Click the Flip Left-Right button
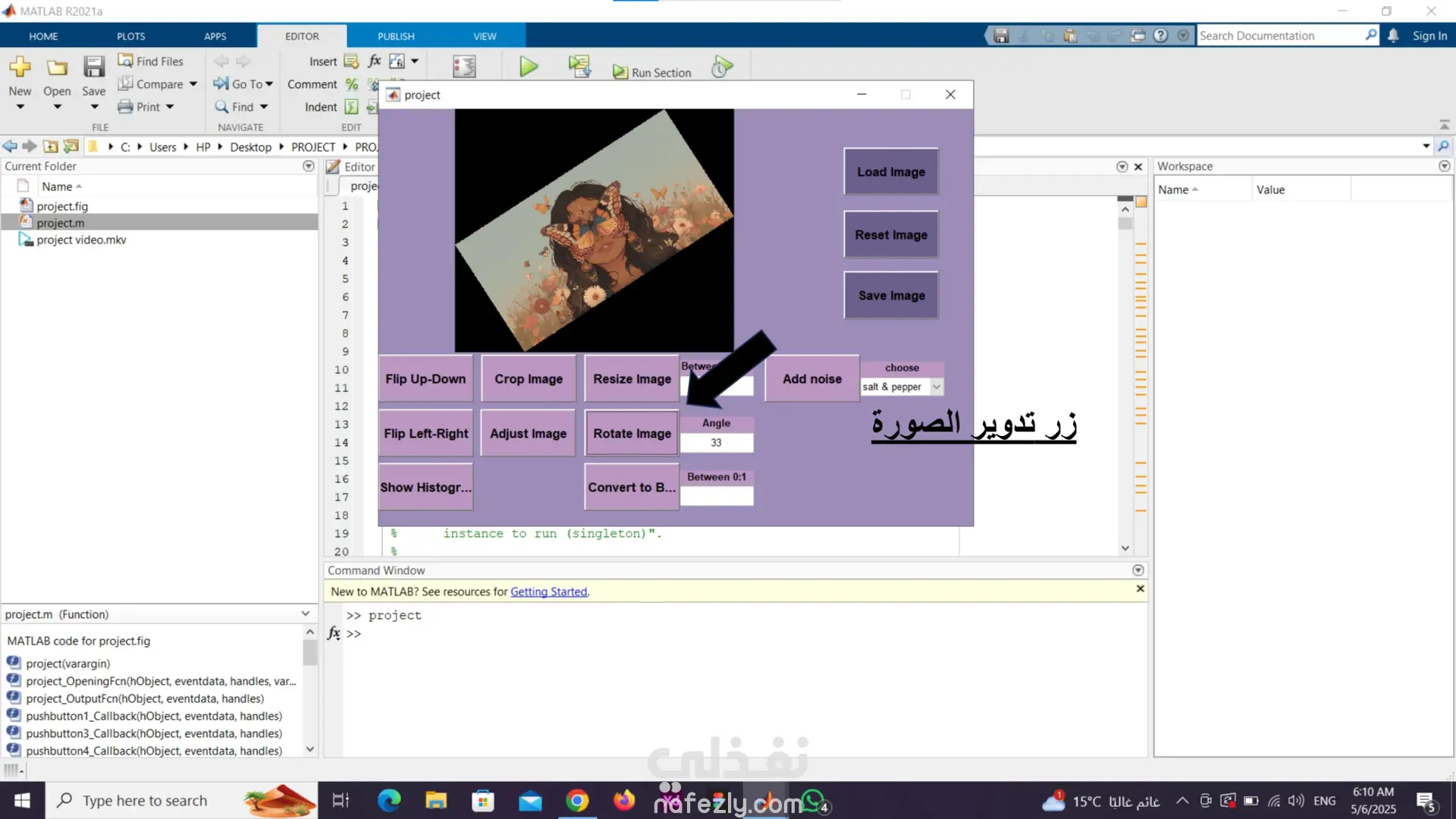Viewport: 1456px width, 819px height. 425,434
